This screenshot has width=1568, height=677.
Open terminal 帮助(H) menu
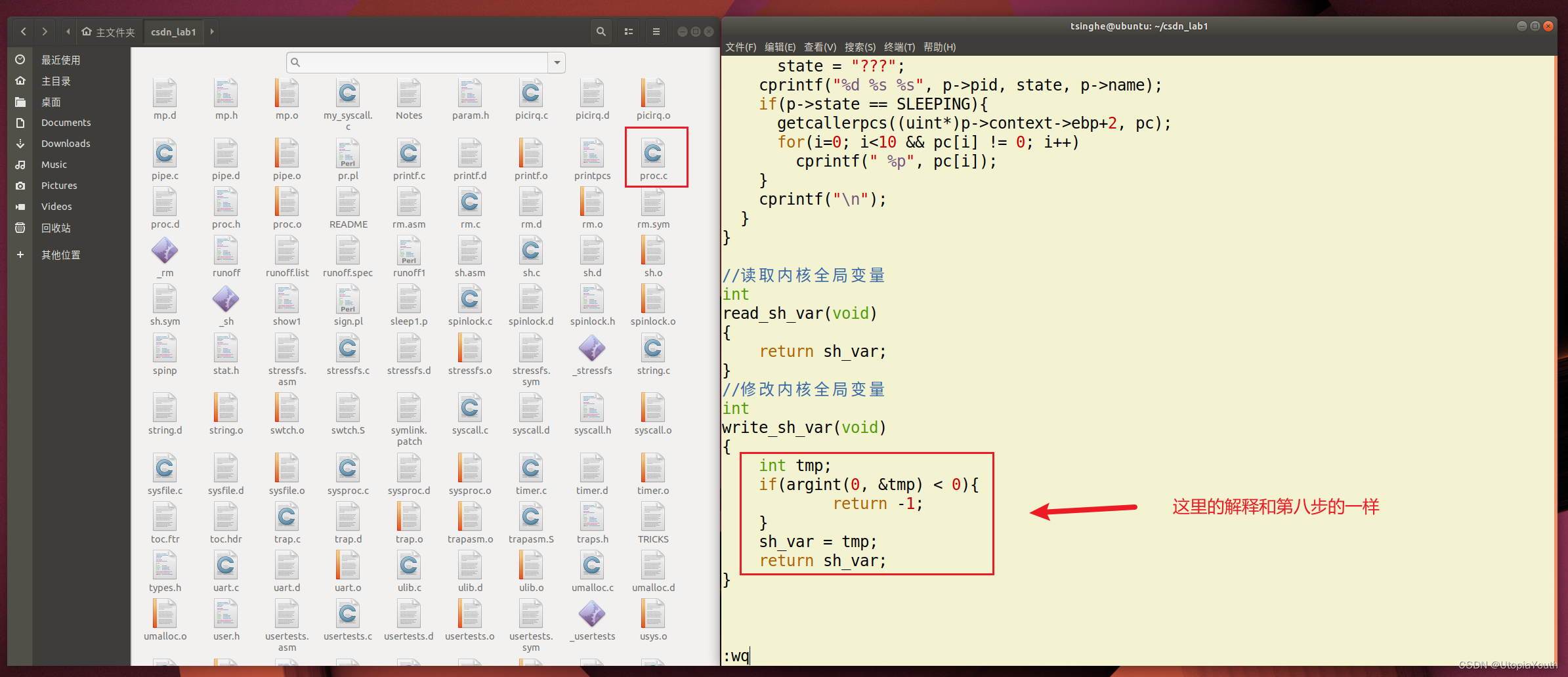pyautogui.click(x=939, y=47)
